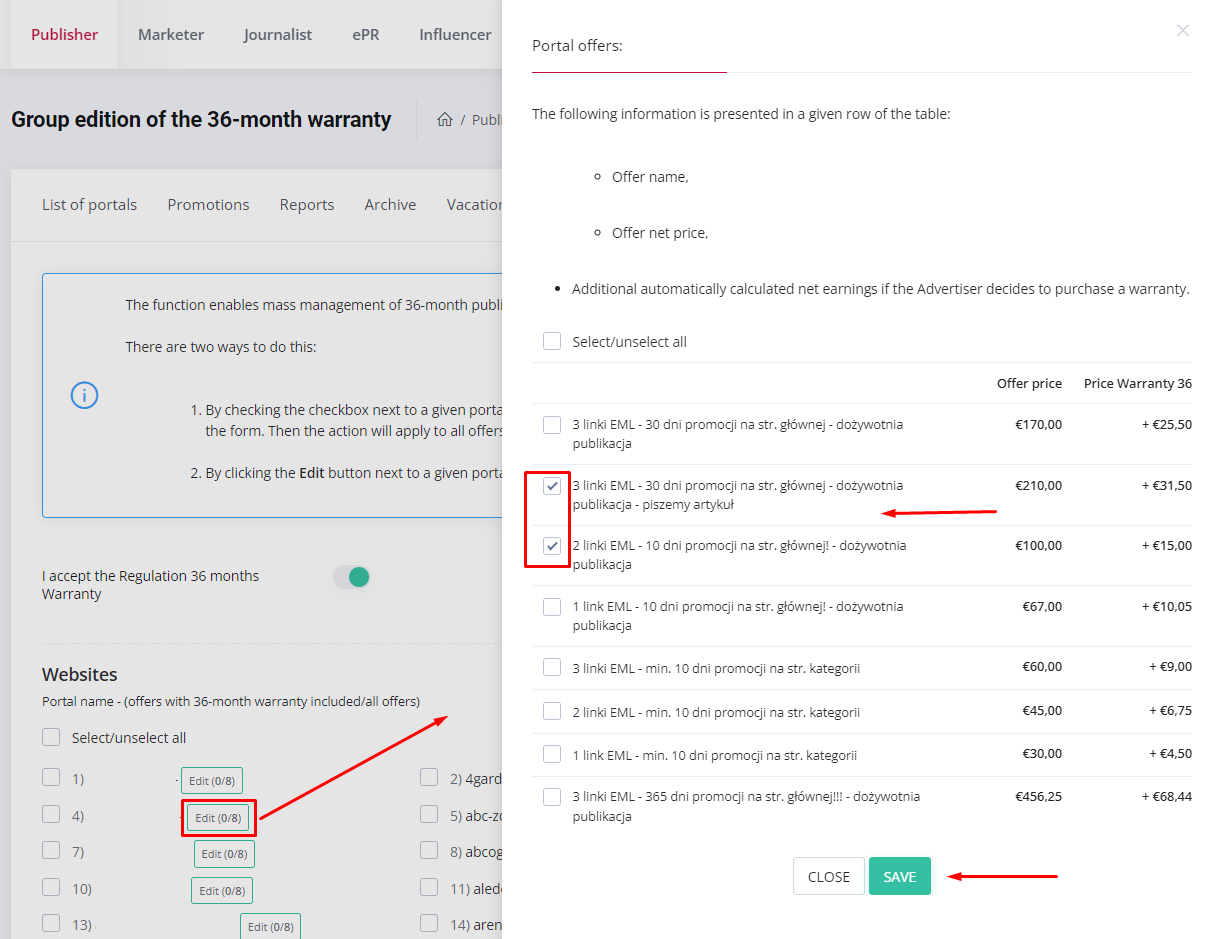The width and height of the screenshot is (1218, 939).
Task: Select the checkbox for portal 7
Action: tap(51, 851)
